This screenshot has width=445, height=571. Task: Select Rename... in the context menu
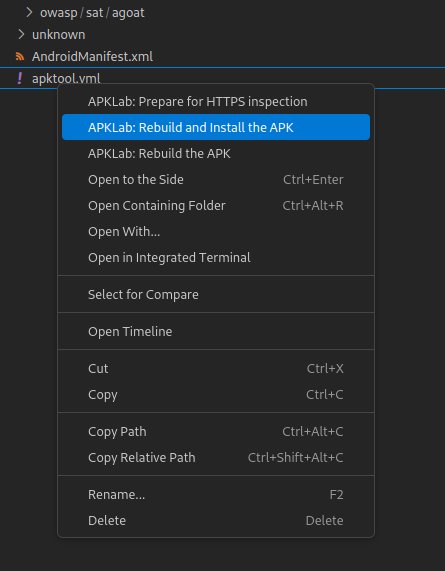[216, 495]
